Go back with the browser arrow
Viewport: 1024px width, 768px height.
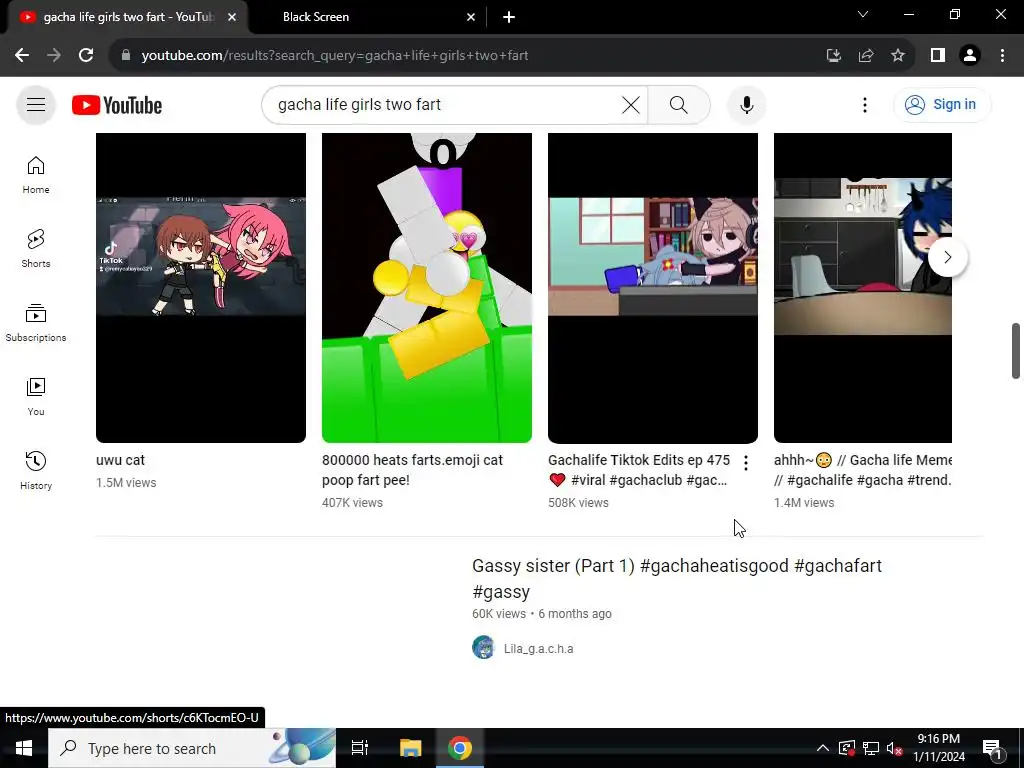click(22, 56)
